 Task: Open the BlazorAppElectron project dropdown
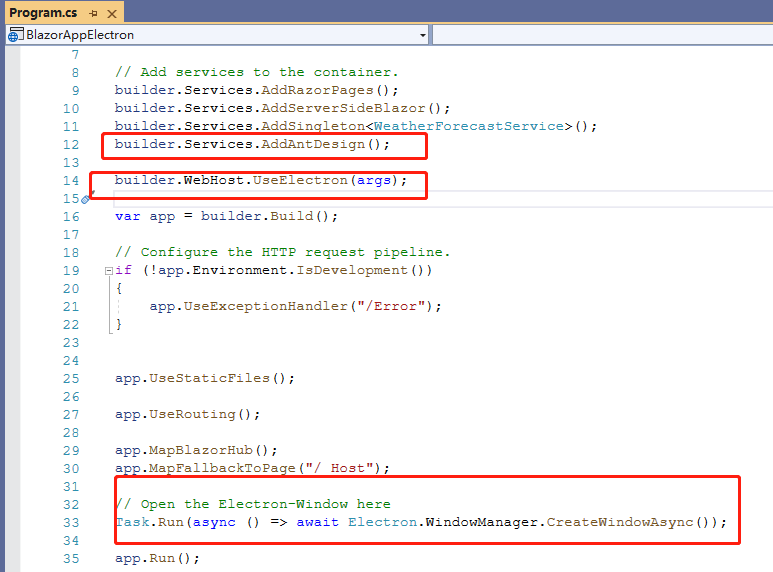(x=422, y=35)
